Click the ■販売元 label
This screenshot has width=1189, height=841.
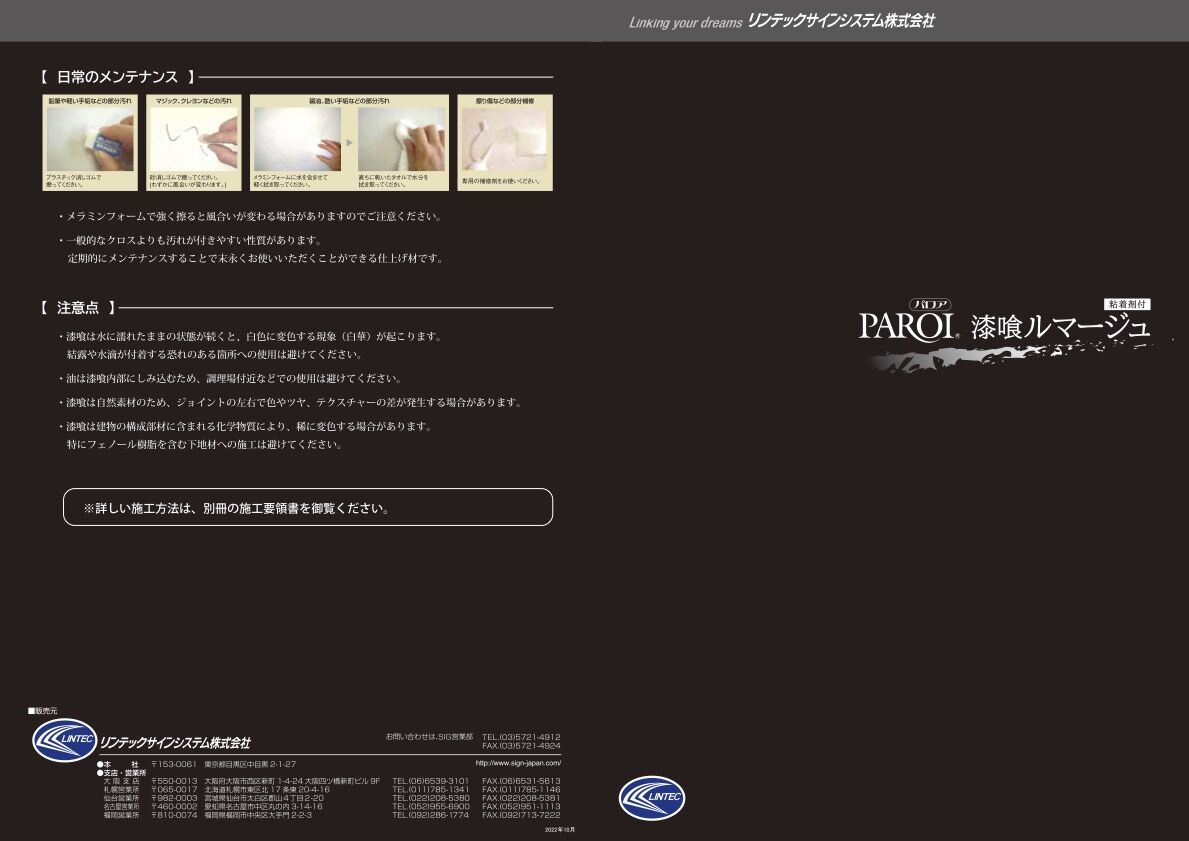click(42, 711)
